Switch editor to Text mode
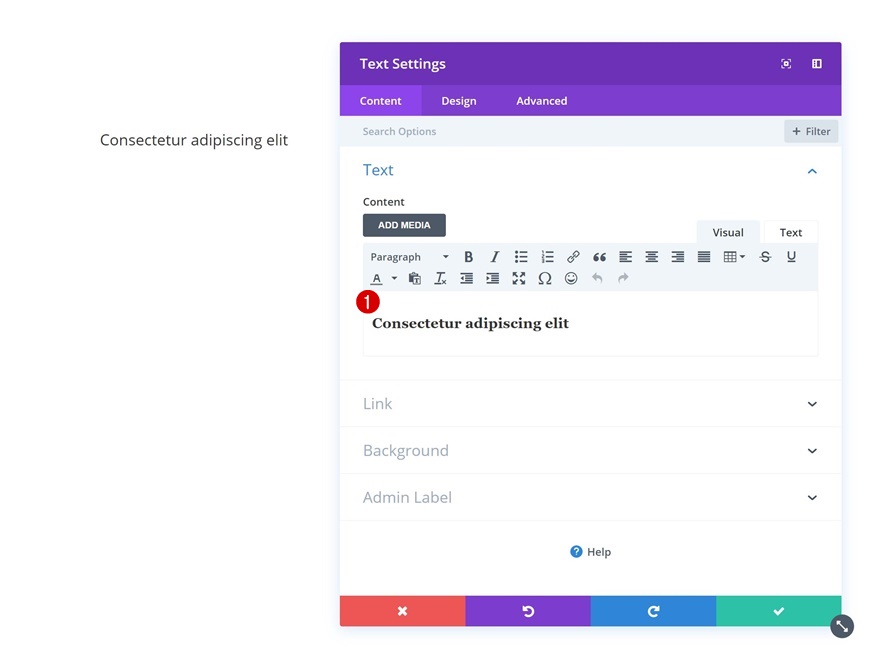The height and width of the screenshot is (671, 880). coord(791,232)
